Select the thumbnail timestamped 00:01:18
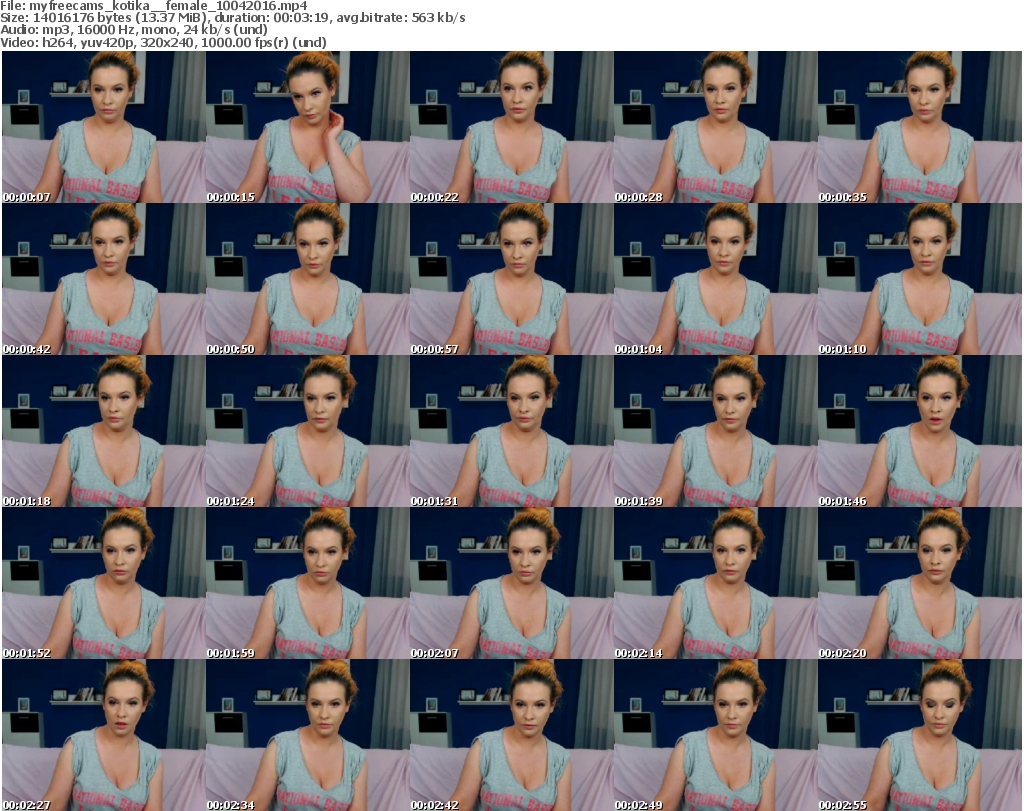 point(104,431)
